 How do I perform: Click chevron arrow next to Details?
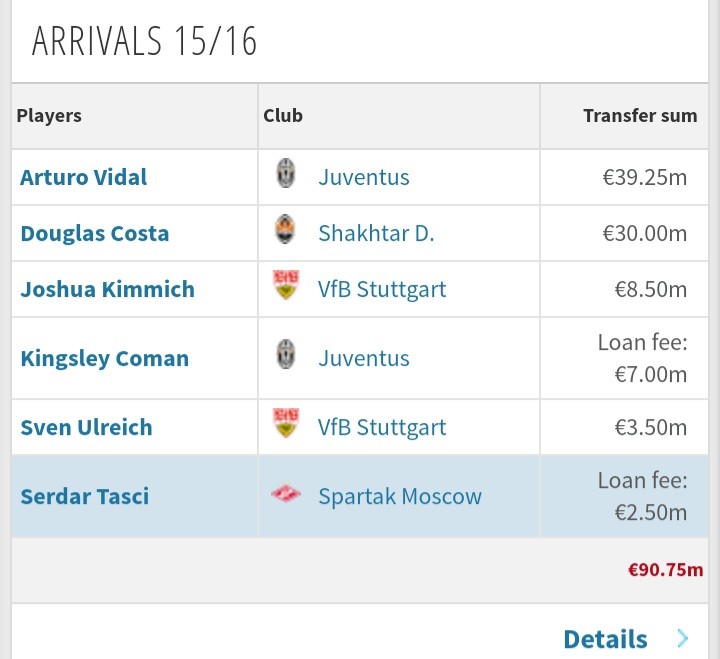pos(682,638)
